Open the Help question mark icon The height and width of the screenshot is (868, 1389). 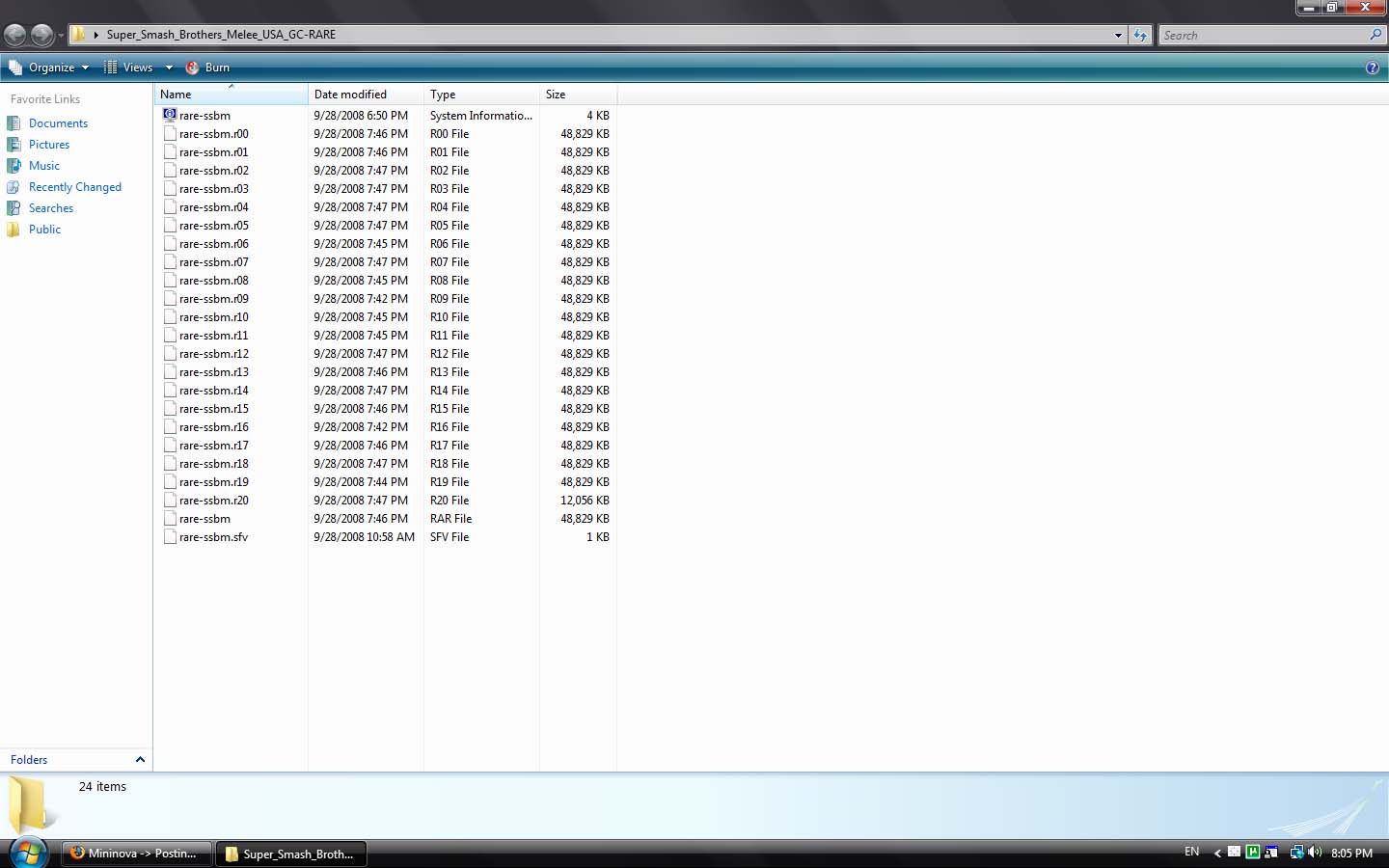pos(1373,68)
